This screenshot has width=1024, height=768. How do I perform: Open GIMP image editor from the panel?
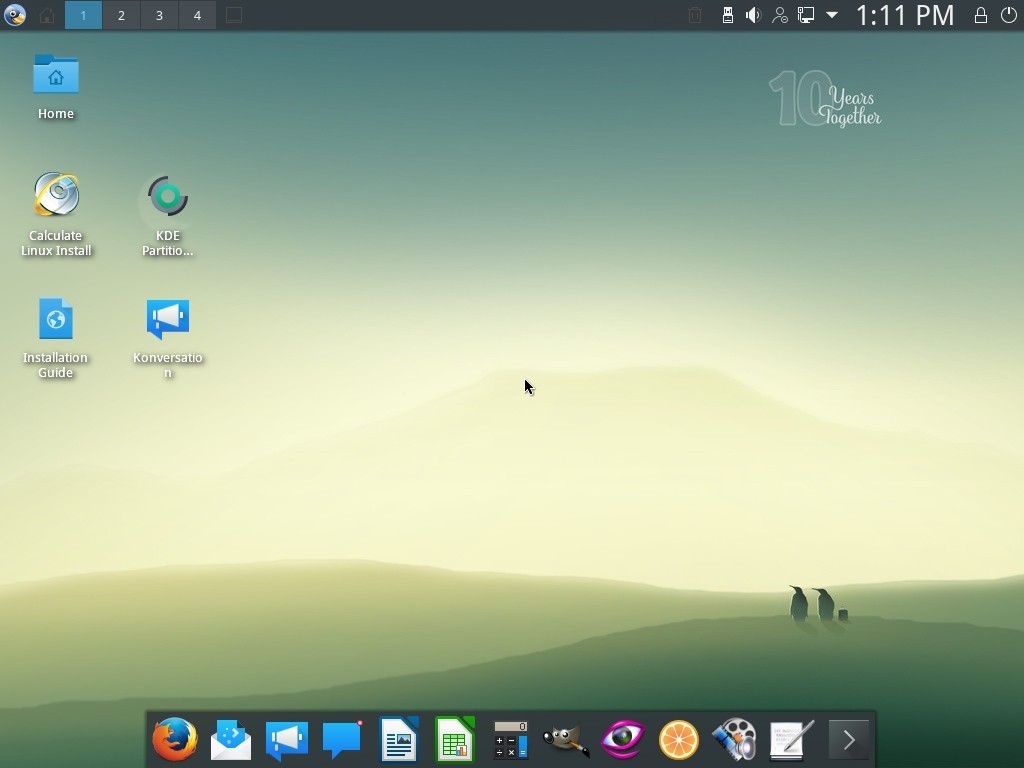point(566,740)
